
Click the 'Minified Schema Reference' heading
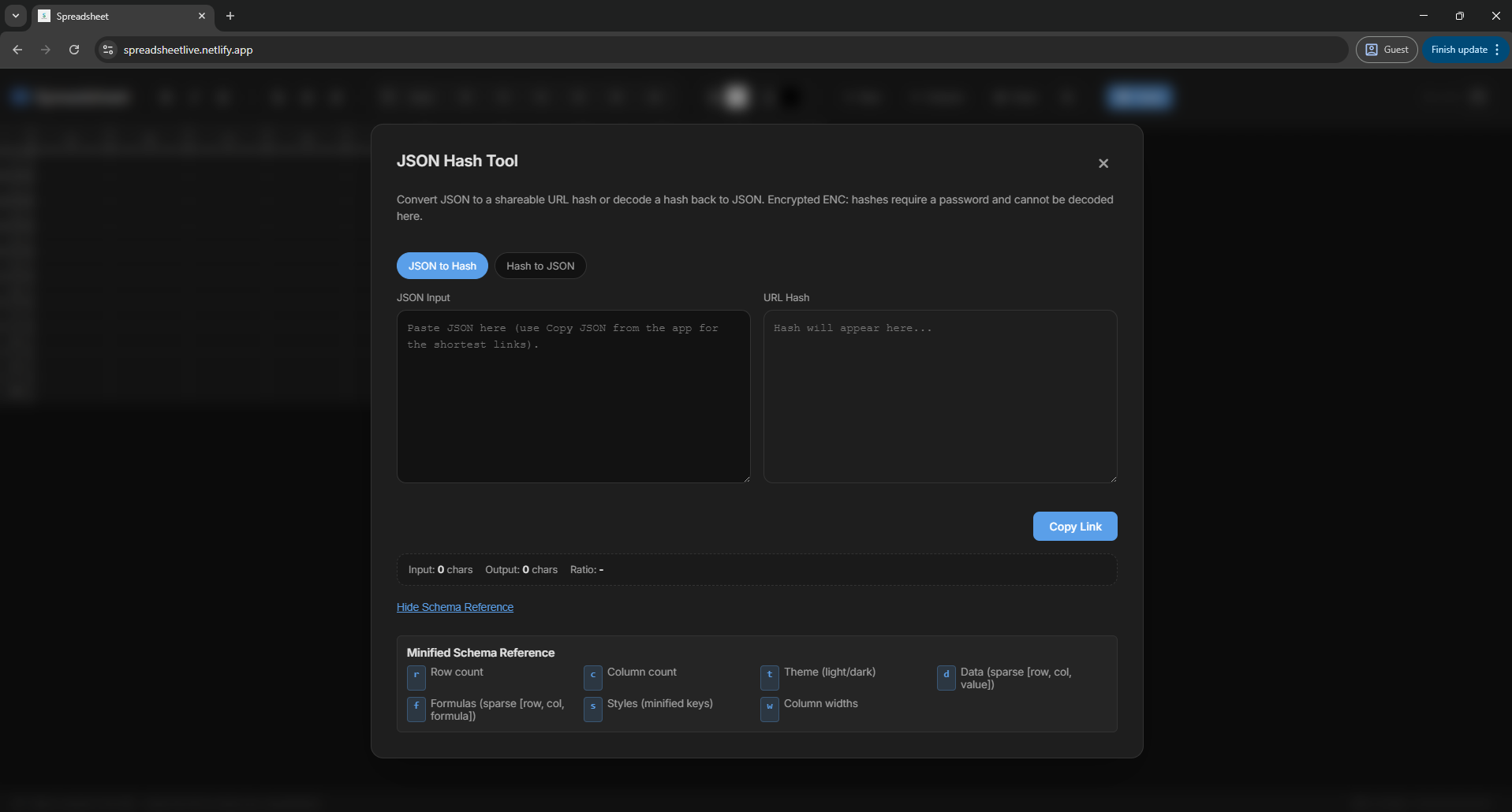[x=480, y=653]
